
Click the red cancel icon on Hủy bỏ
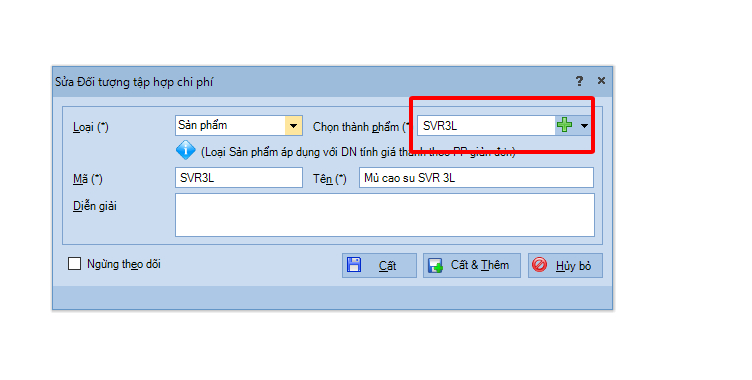(x=540, y=264)
